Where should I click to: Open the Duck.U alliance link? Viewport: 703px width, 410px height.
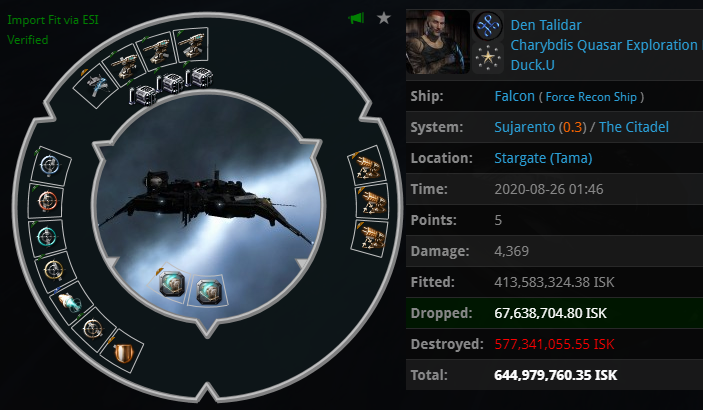[533, 65]
